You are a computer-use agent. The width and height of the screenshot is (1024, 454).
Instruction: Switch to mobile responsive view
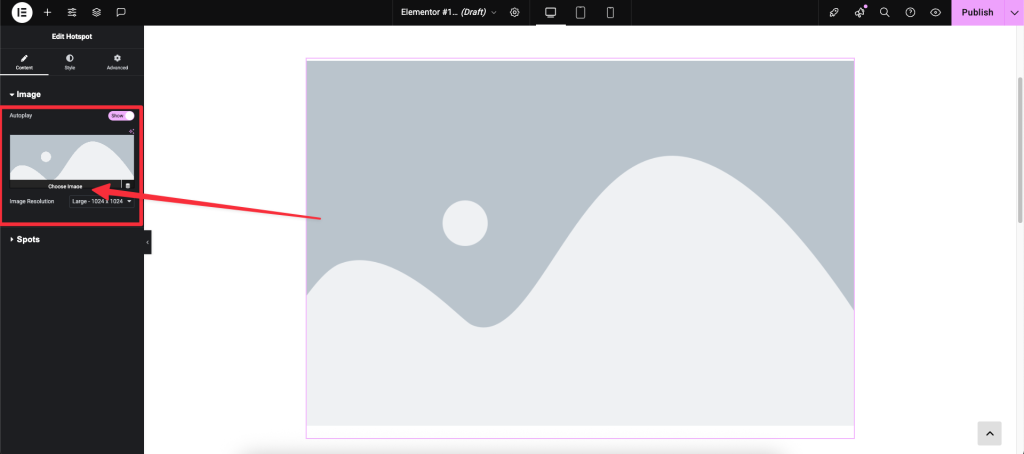609,12
